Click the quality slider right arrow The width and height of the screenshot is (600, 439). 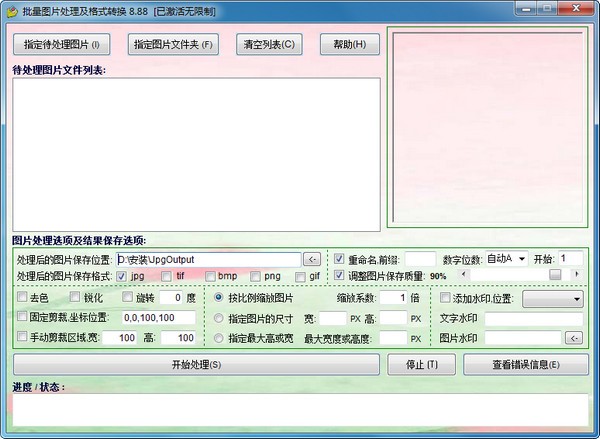coord(576,274)
